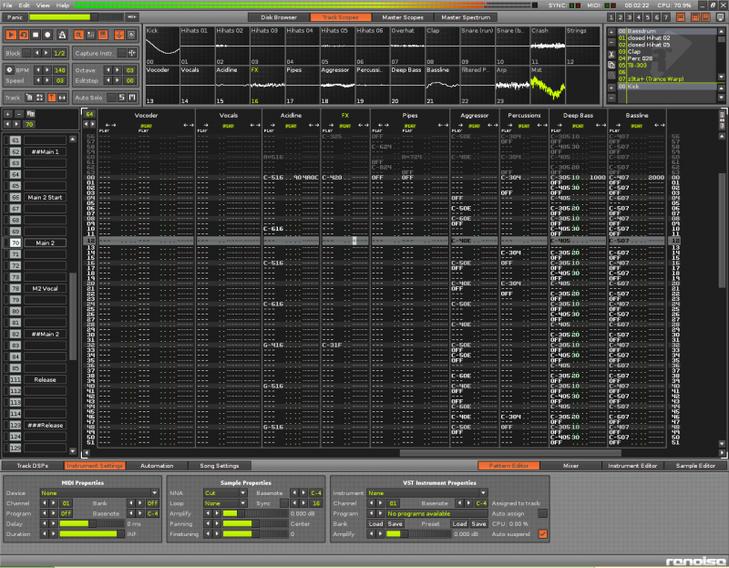Click the Panic button
This screenshot has height=568, width=729.
(x=16, y=17)
